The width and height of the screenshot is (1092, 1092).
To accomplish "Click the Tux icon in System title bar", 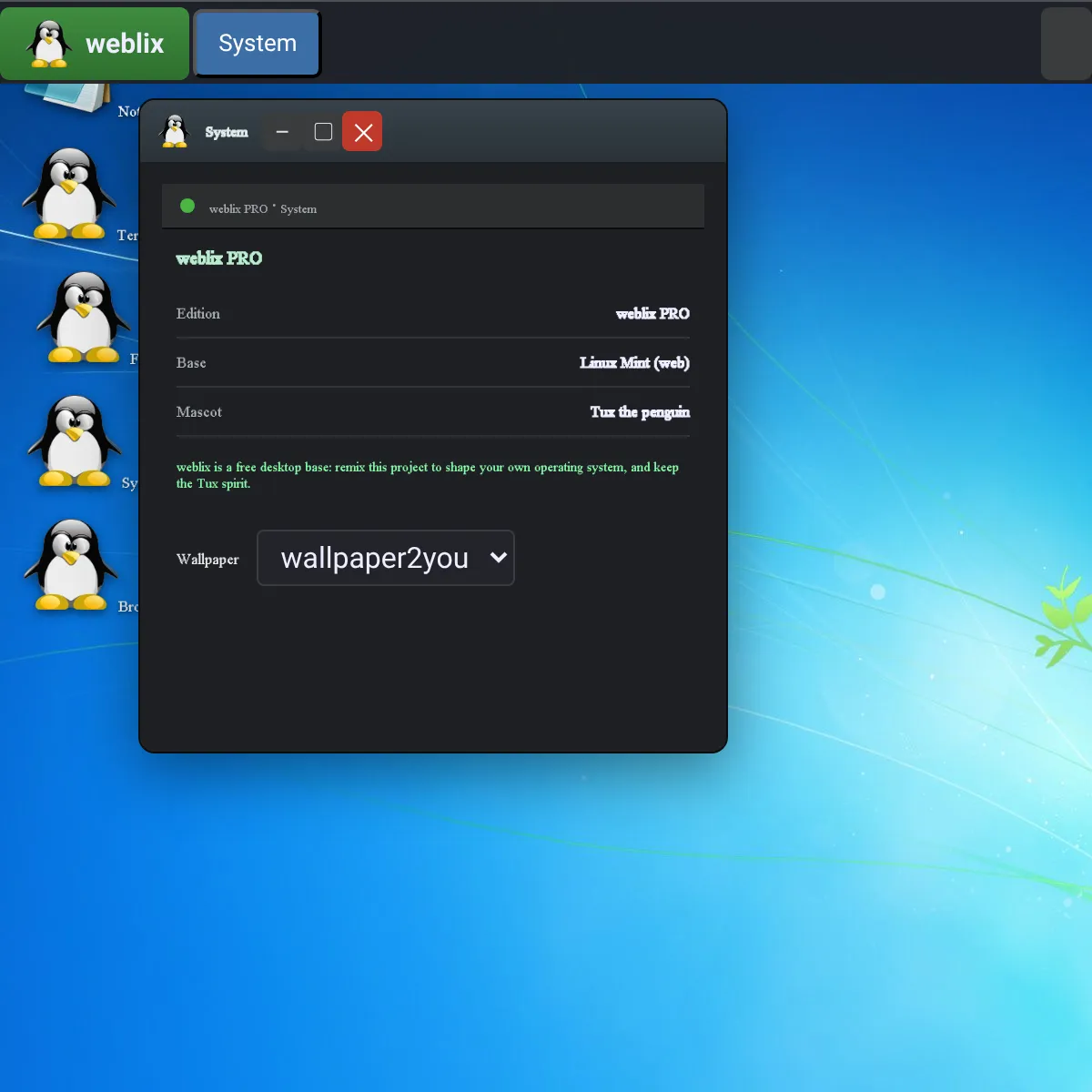I will [x=174, y=131].
